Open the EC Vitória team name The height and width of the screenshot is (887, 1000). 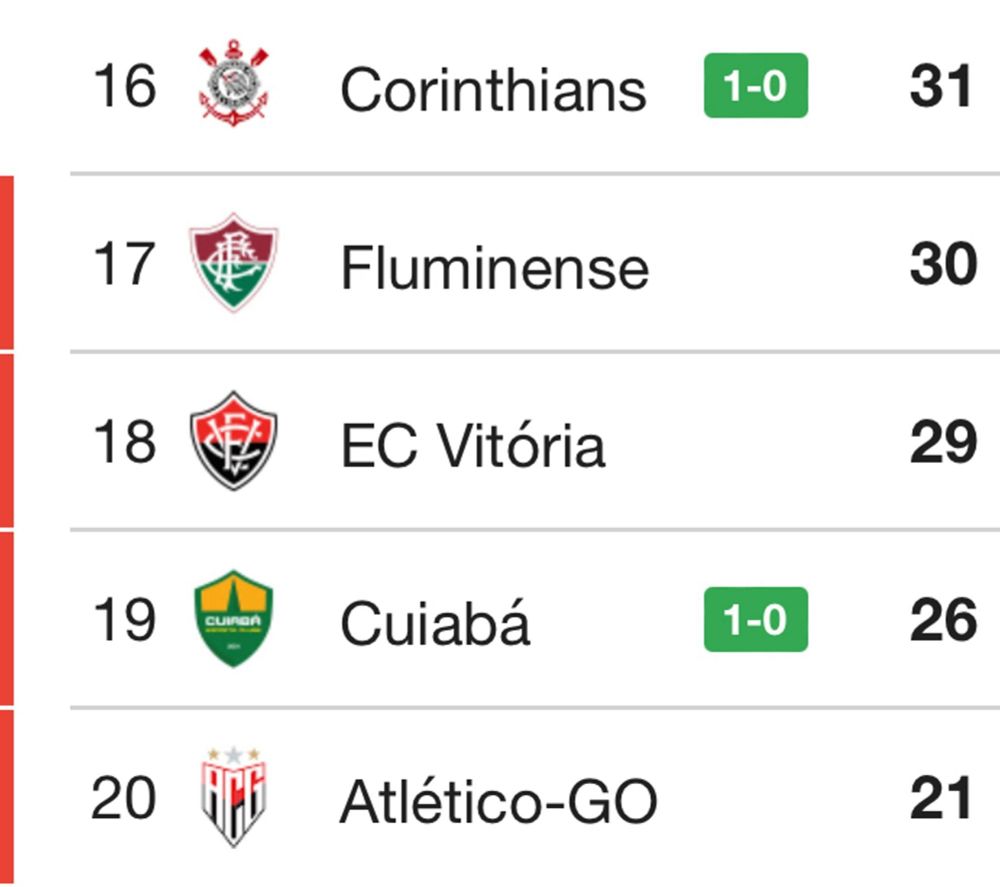pos(473,446)
